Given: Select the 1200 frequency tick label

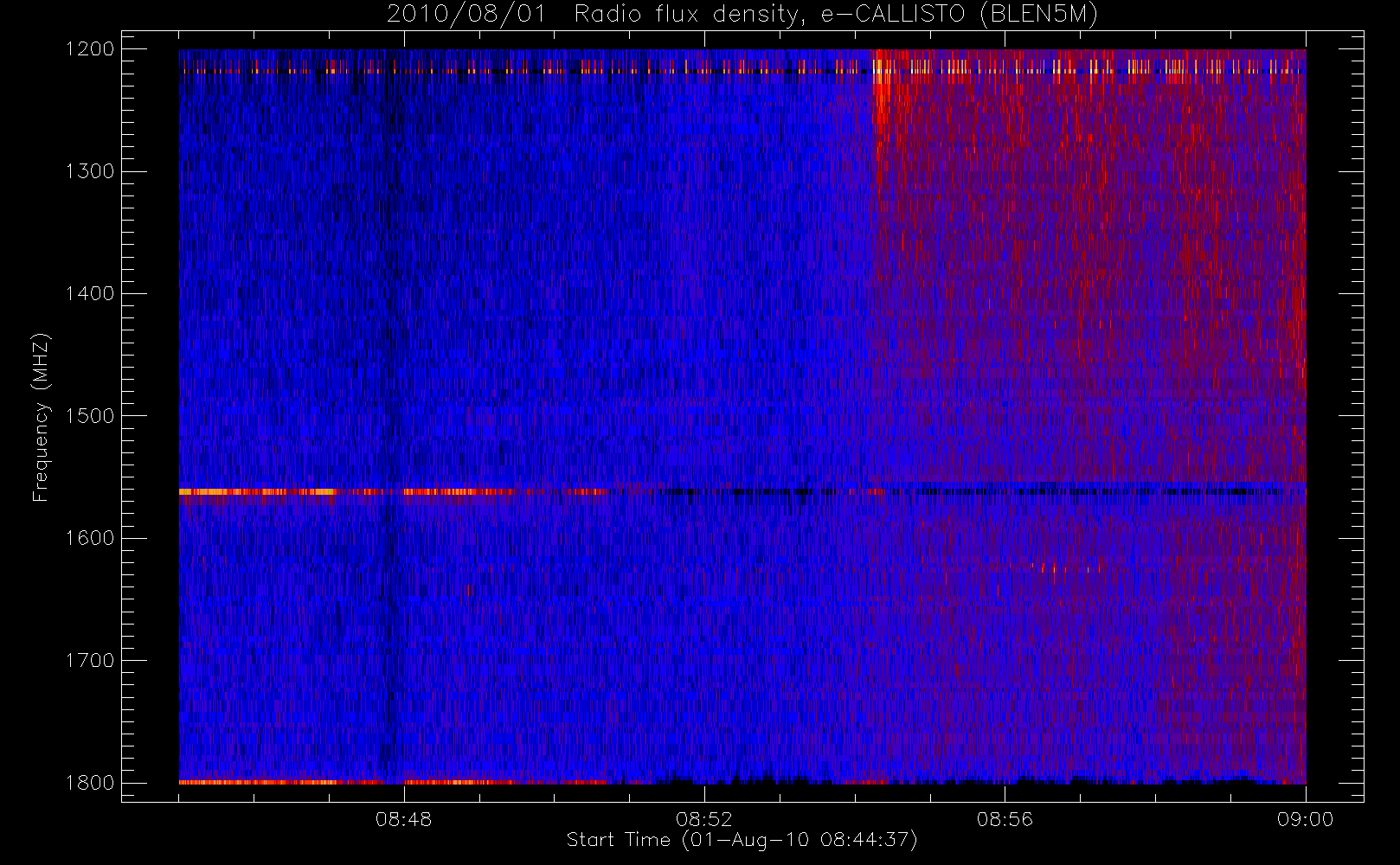Looking at the screenshot, I should pyautogui.click(x=90, y=49).
